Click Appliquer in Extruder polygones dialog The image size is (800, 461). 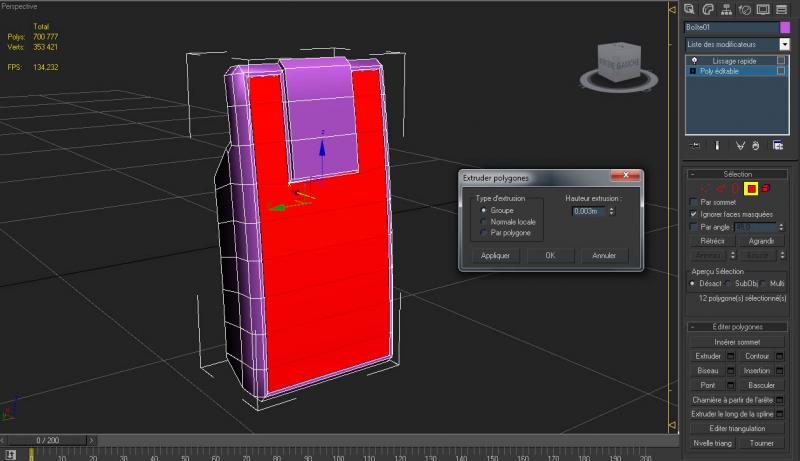495,255
